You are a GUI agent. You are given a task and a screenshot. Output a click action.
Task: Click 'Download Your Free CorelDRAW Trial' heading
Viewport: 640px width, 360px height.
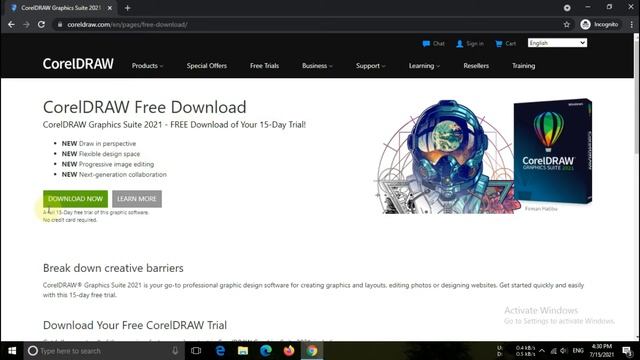point(135,325)
